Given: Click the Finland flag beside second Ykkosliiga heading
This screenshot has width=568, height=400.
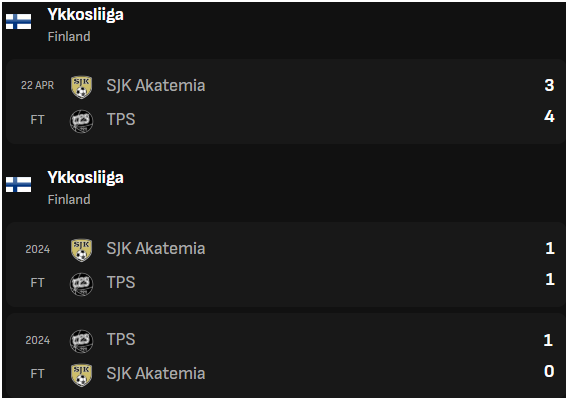Looking at the screenshot, I should 18,184.
